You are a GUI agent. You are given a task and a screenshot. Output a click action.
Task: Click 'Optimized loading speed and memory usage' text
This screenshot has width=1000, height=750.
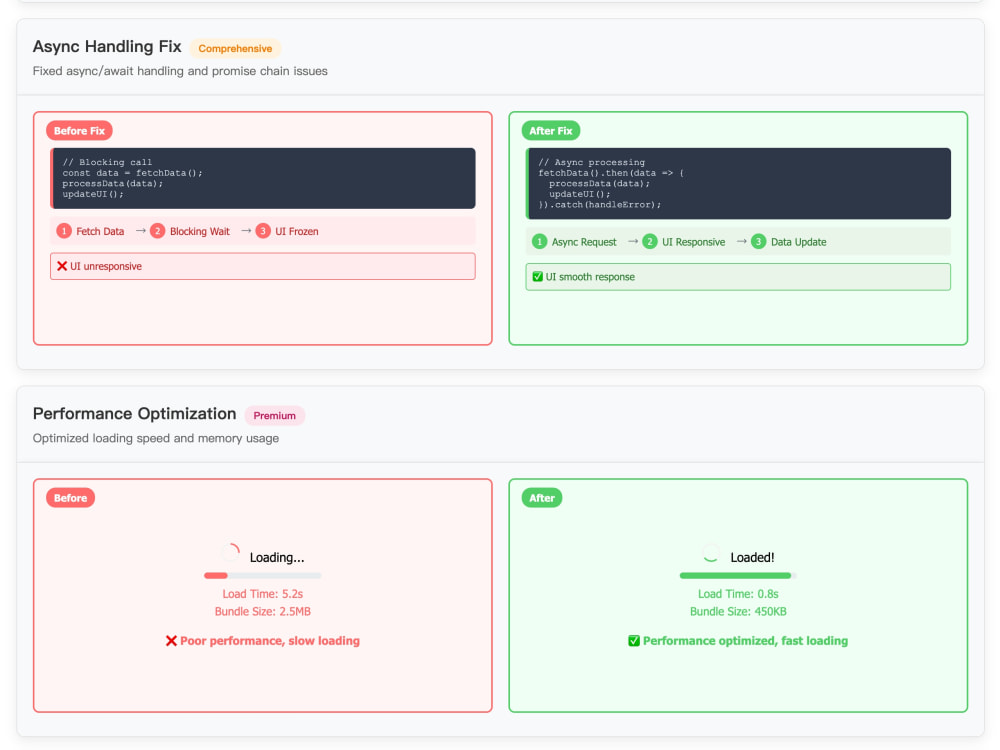coord(156,438)
